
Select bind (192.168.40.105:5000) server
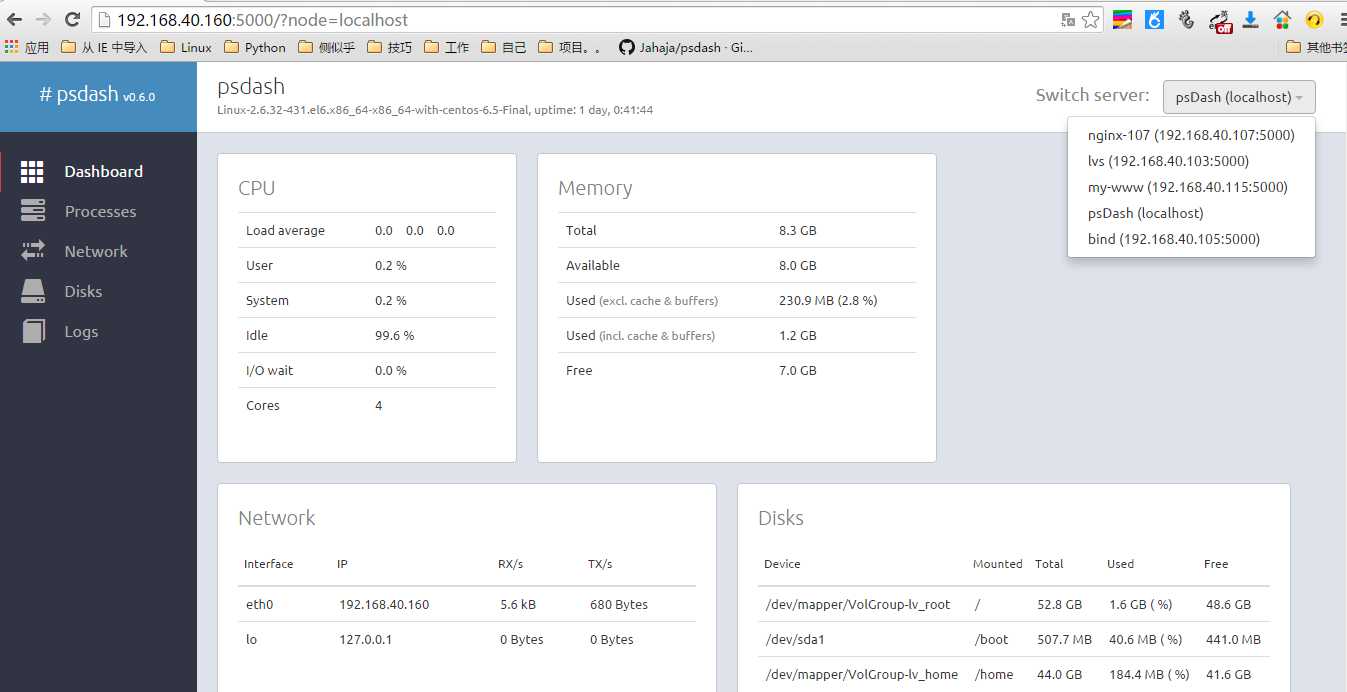tap(1191, 239)
